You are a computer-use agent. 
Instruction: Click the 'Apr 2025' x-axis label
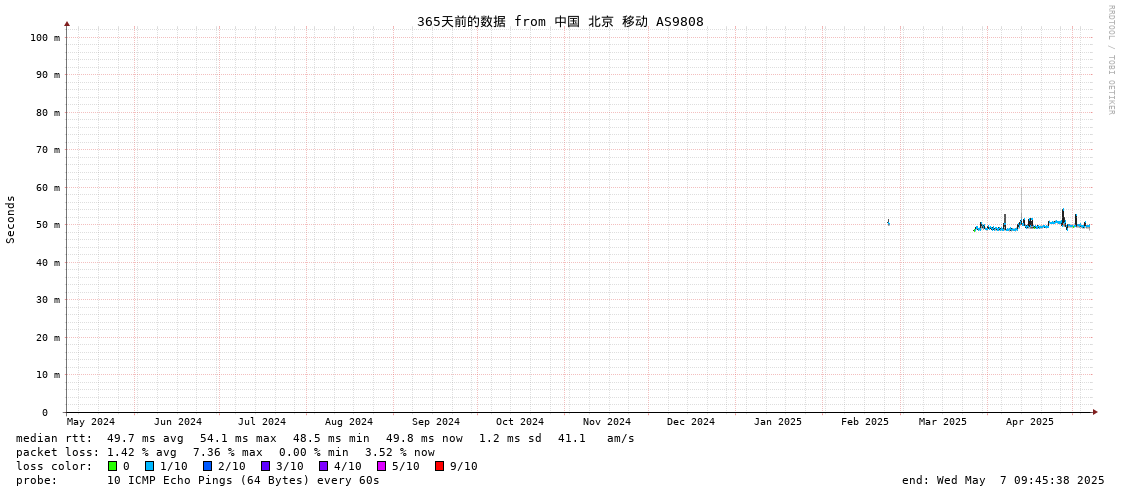coord(1029,422)
